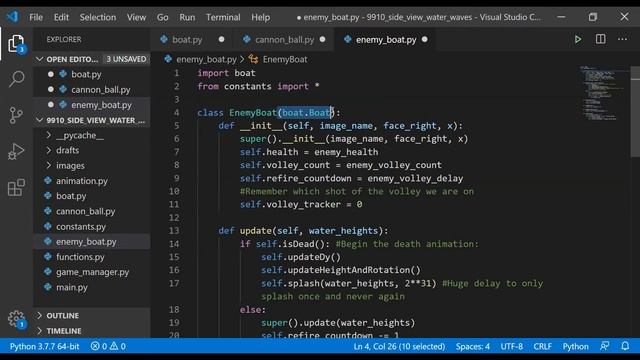This screenshot has width=640, height=360.
Task: Click enemy_boat.py in the breadcrumb
Action: click(x=206, y=59)
